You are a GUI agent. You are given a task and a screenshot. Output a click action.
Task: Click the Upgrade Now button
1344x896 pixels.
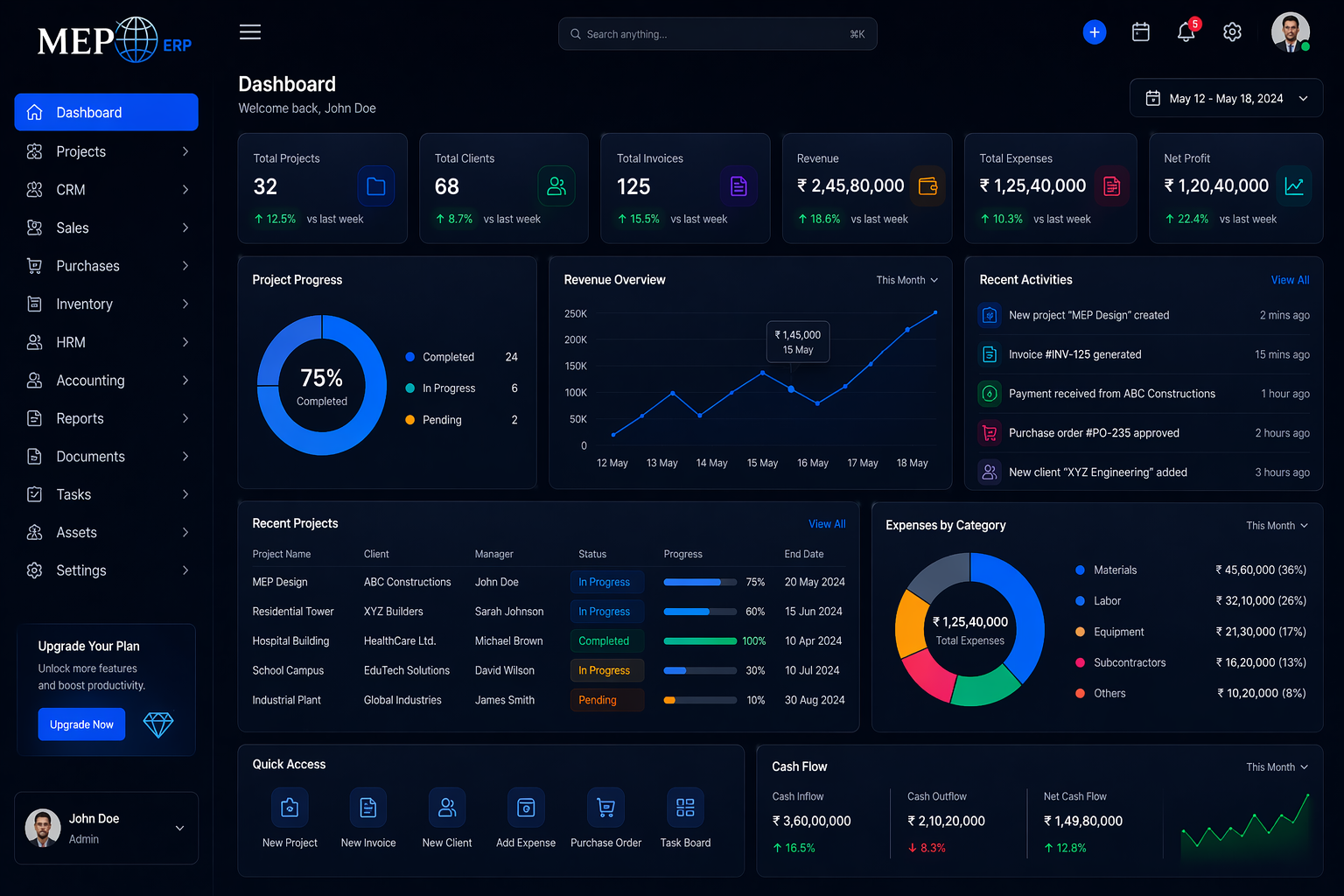(x=81, y=724)
